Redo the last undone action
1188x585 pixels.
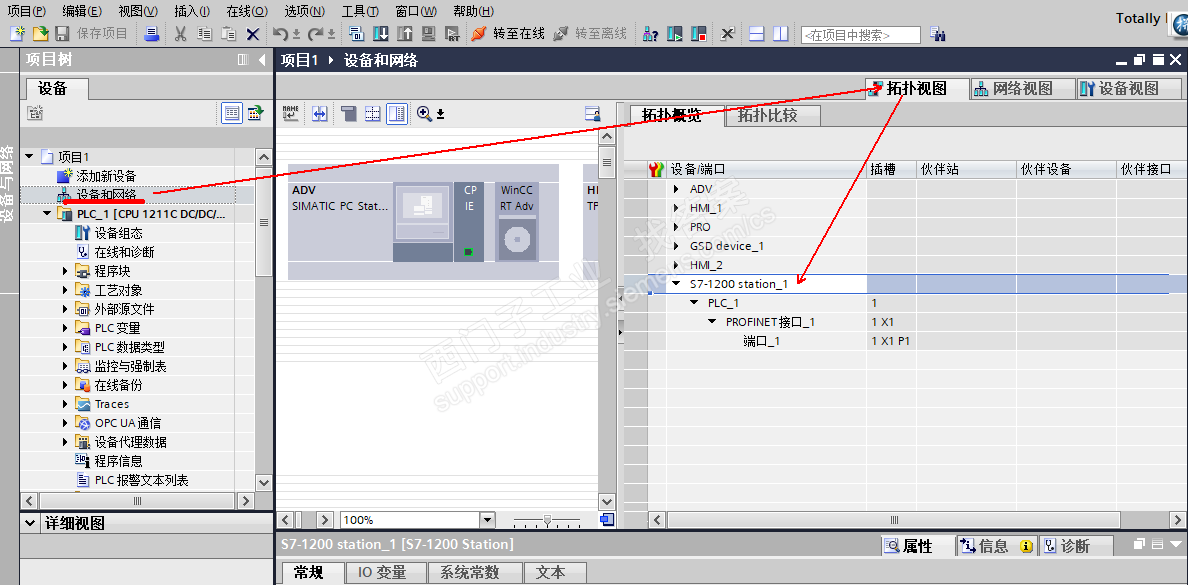(314, 34)
